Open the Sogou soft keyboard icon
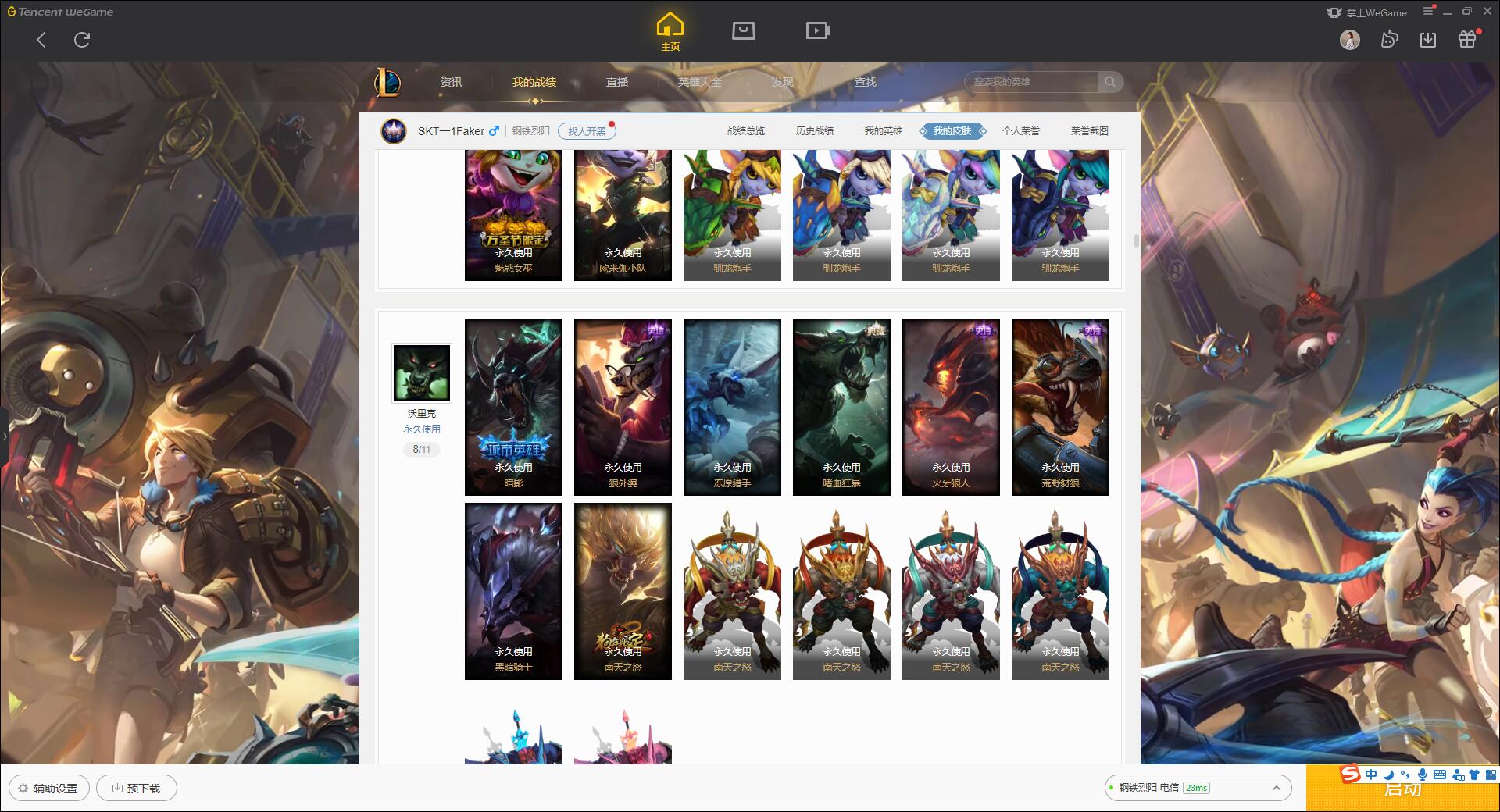 click(1440, 775)
